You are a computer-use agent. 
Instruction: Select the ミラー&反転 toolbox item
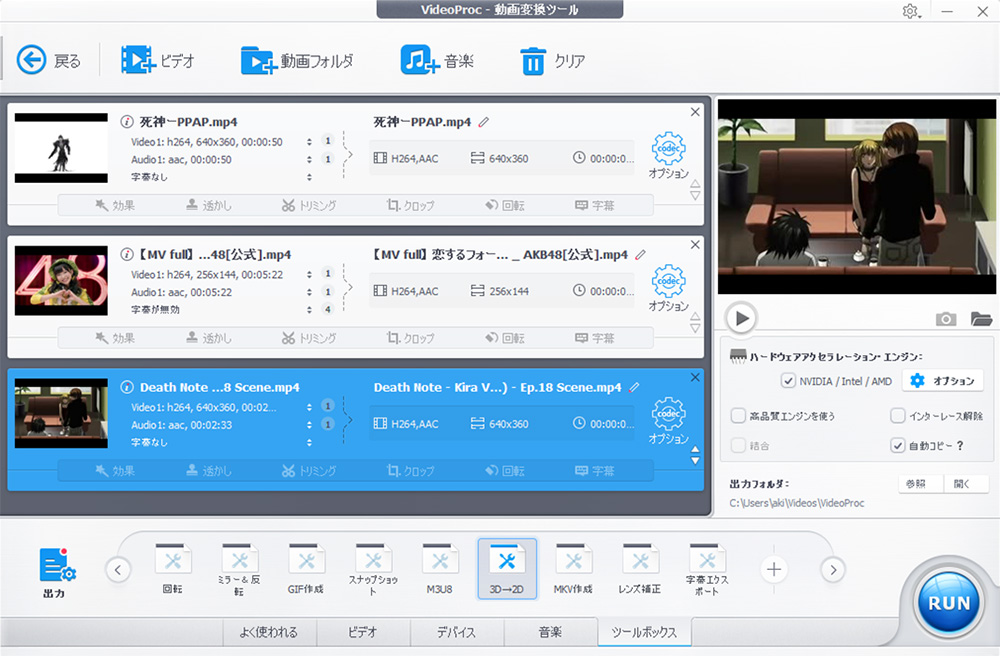pos(239,569)
